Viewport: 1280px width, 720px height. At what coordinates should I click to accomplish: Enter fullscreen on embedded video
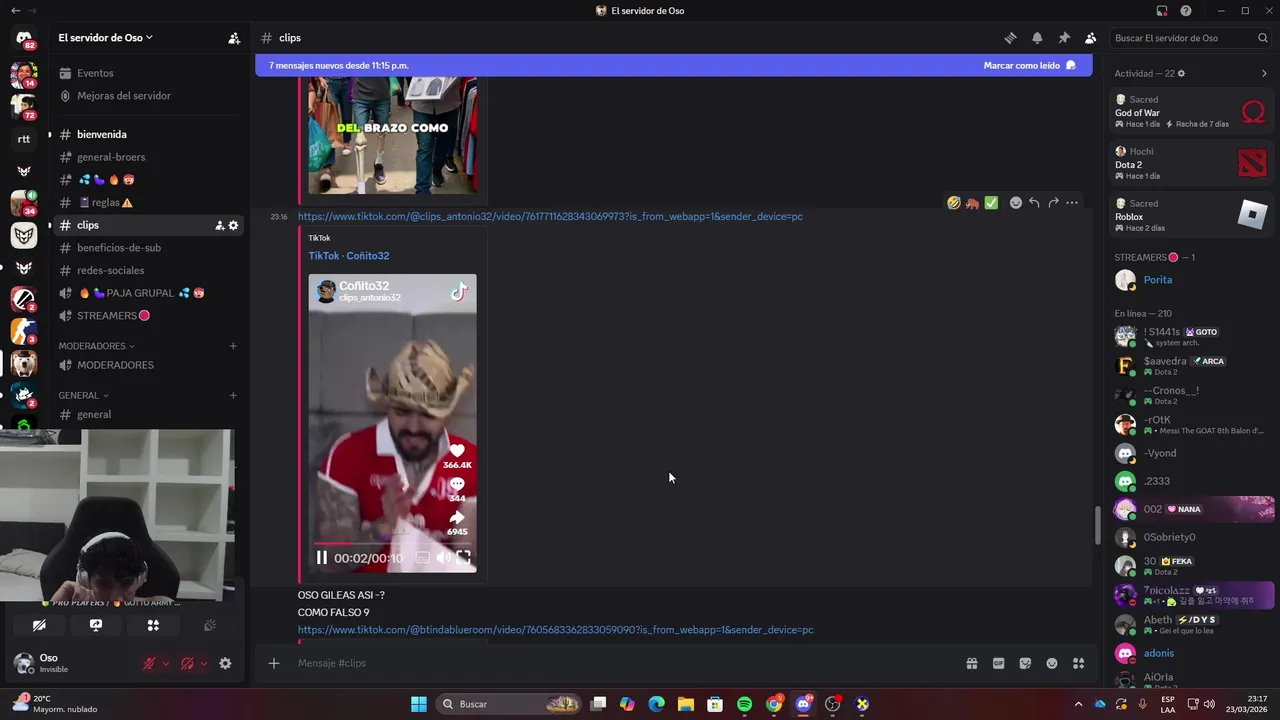click(463, 558)
